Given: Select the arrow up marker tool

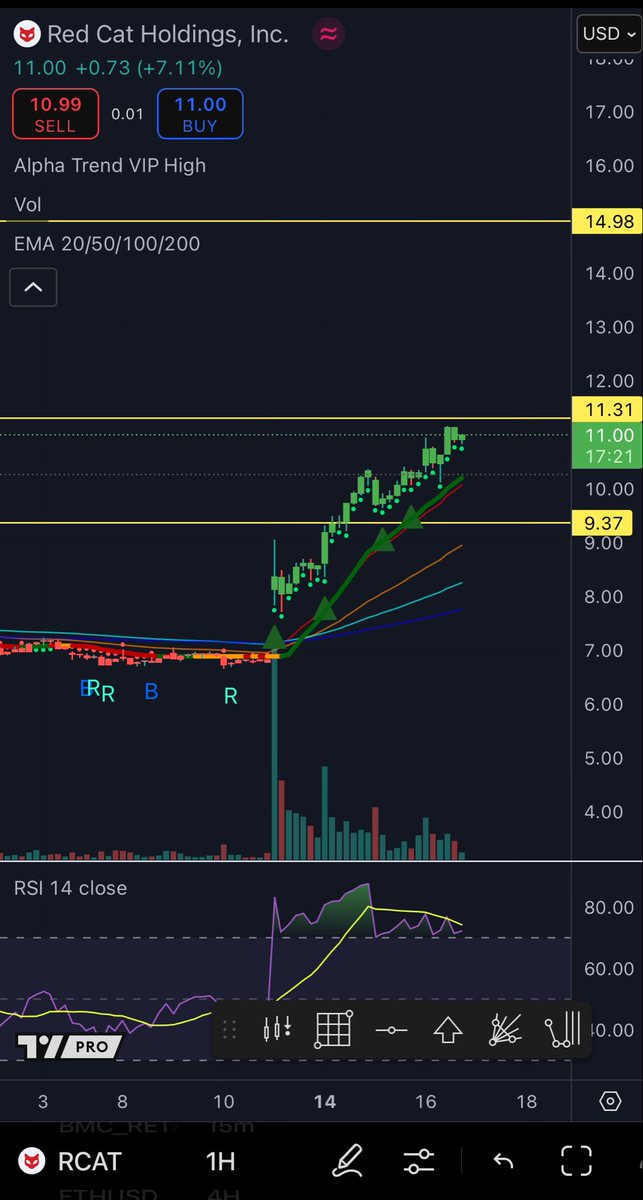Looking at the screenshot, I should (448, 1029).
